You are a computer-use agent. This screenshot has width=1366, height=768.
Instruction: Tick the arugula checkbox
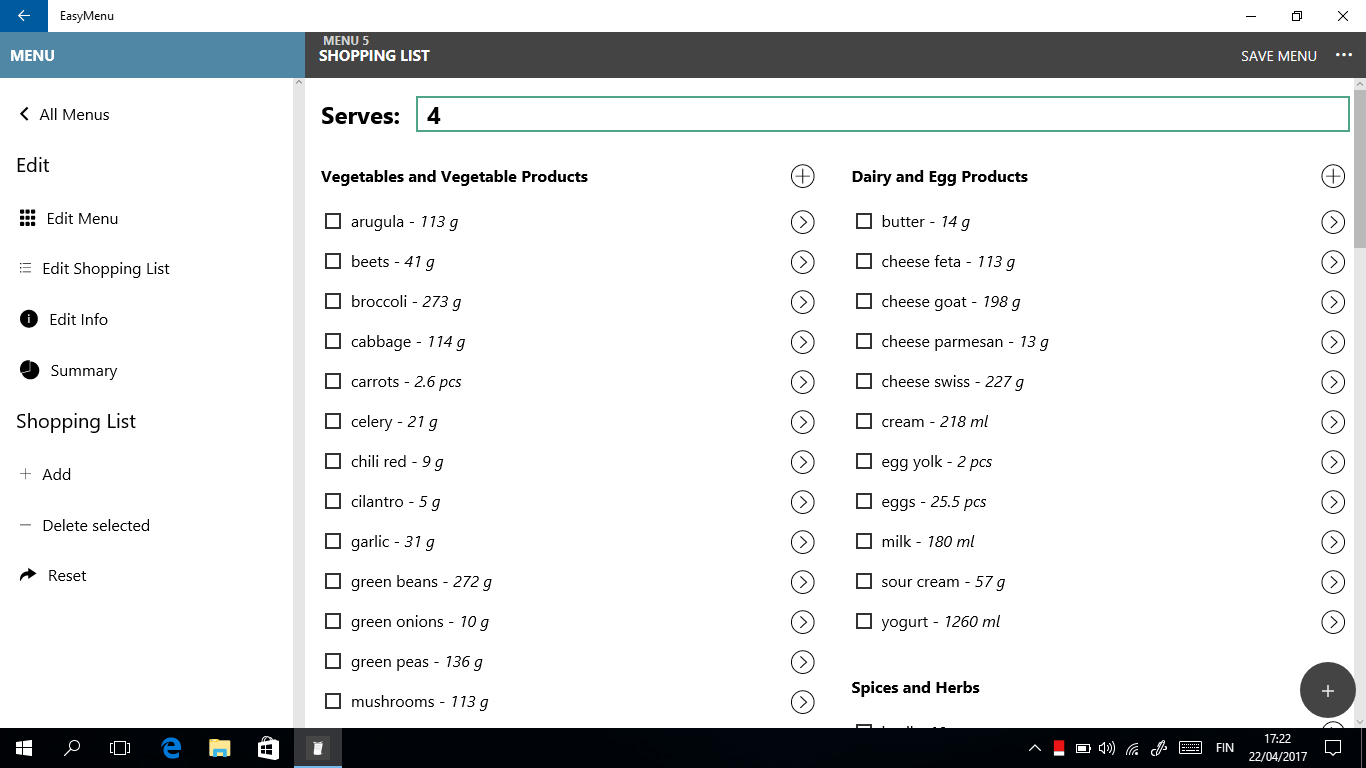pyautogui.click(x=333, y=221)
